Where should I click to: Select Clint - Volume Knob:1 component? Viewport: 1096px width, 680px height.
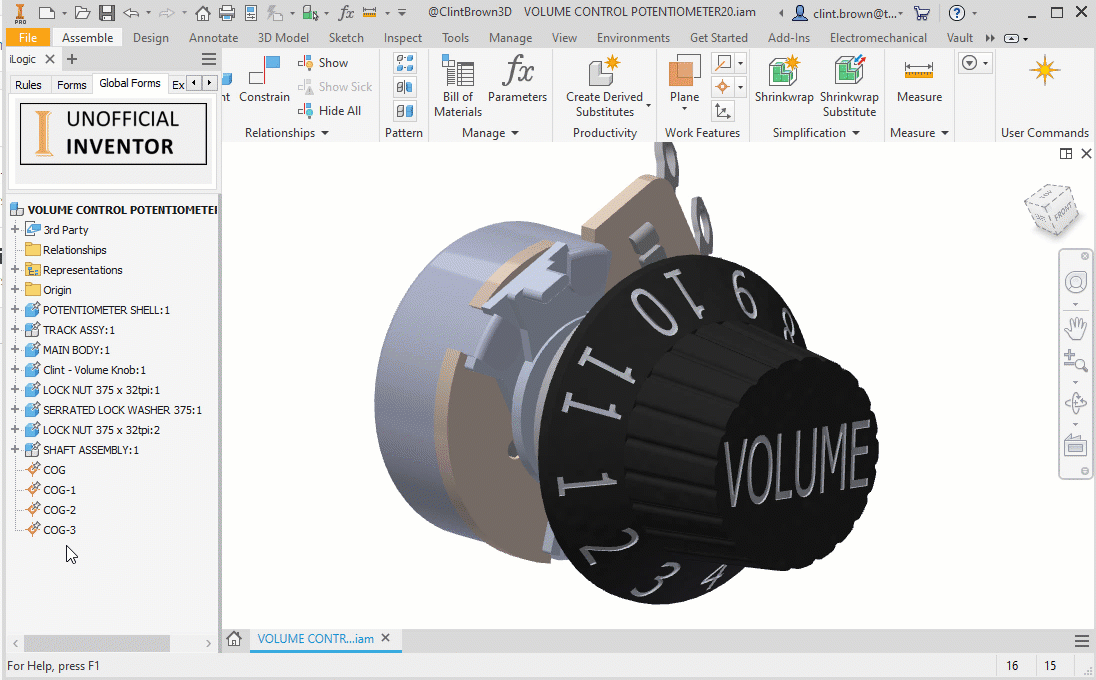coord(94,370)
